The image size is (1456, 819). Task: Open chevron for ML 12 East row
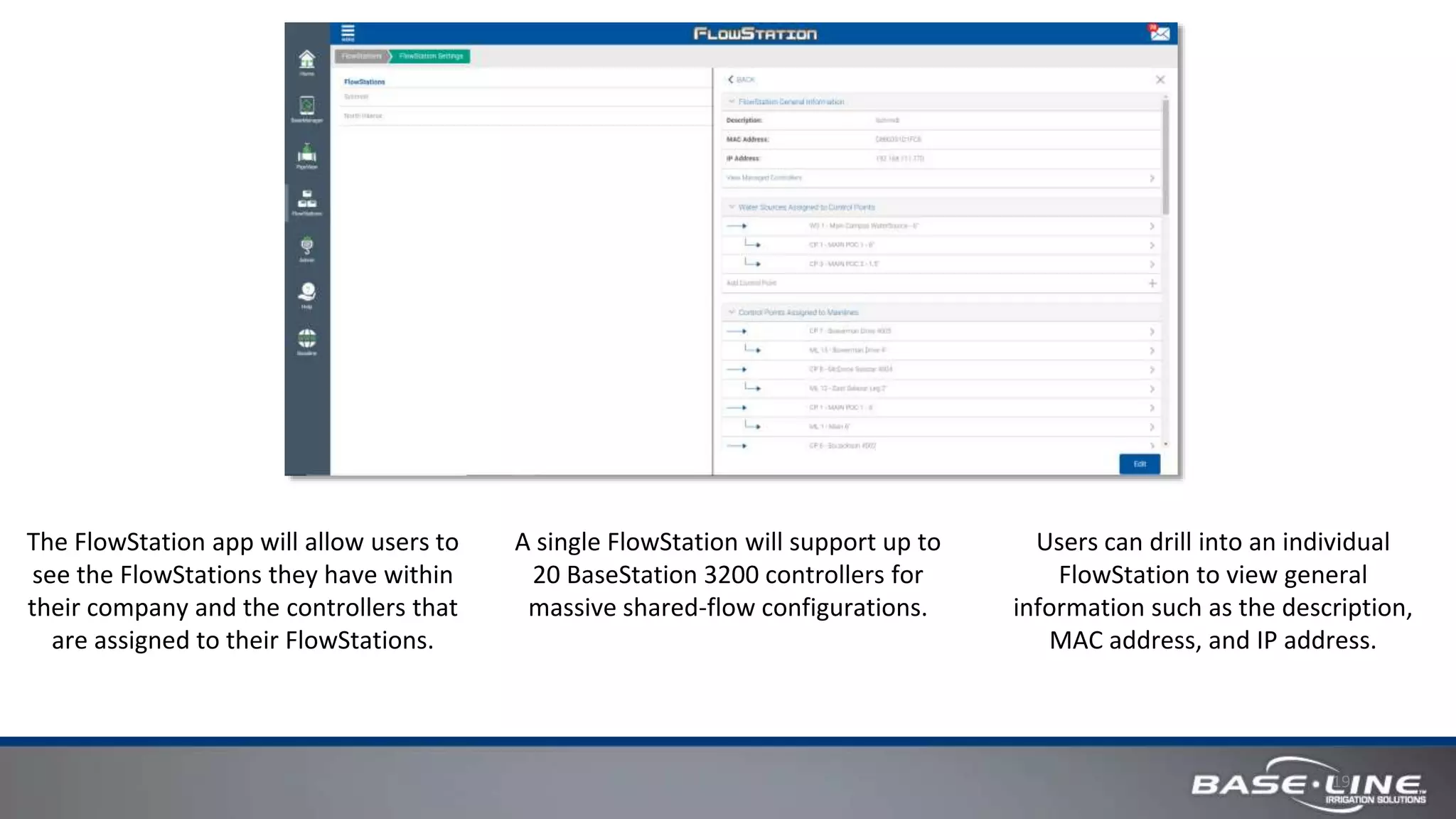(1152, 389)
